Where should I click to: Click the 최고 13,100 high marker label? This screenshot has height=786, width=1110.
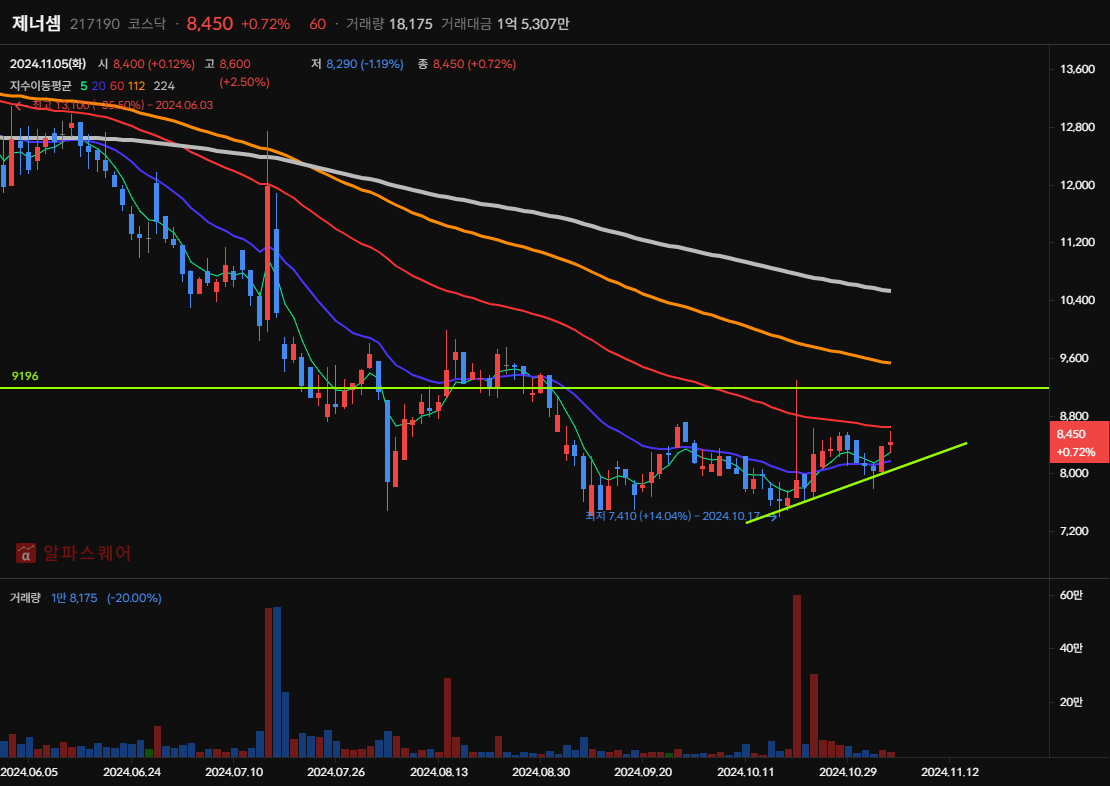pyautogui.click(x=114, y=105)
